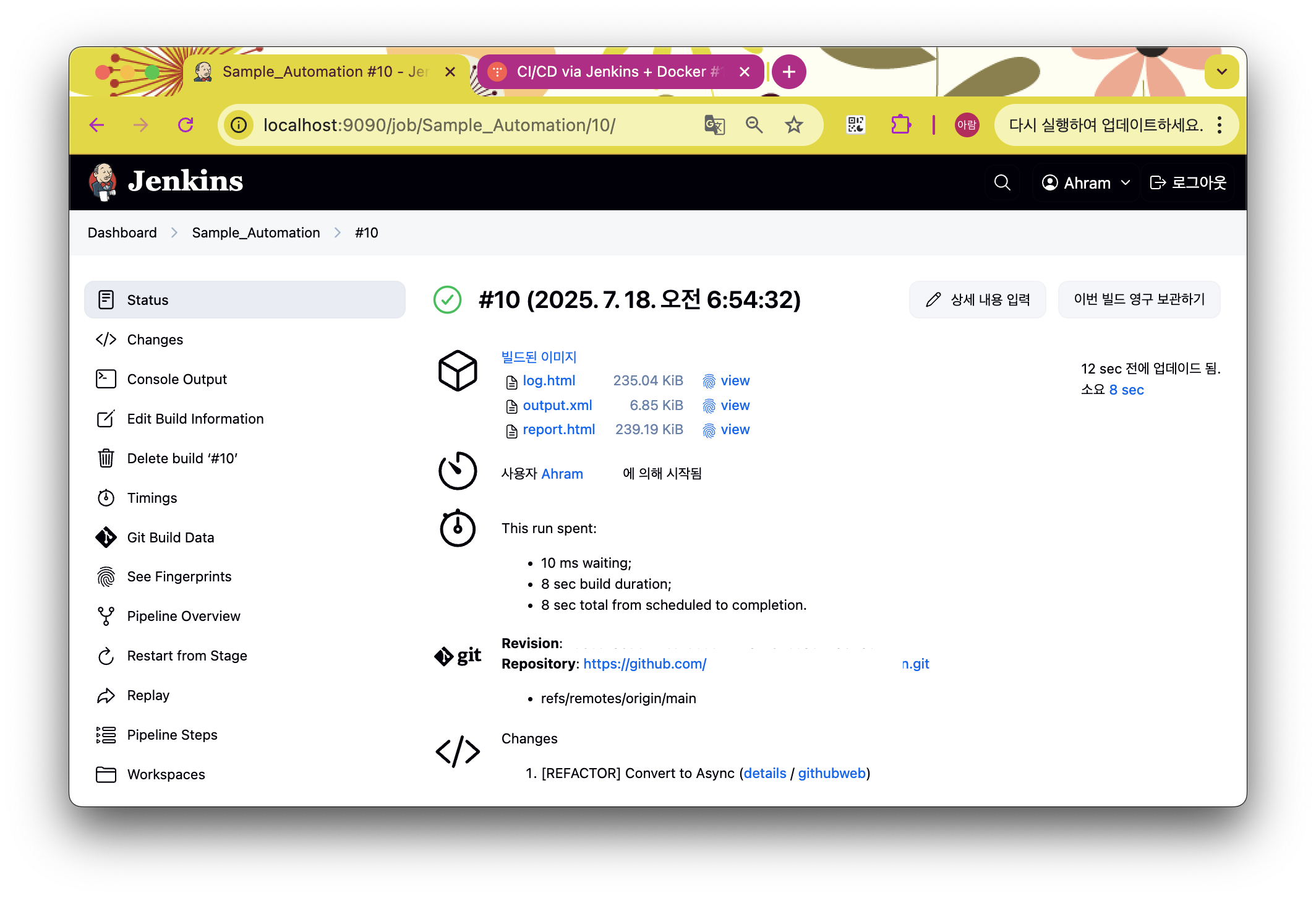Click the Jenkins search magnifier icon
1316x898 pixels.
click(1002, 182)
